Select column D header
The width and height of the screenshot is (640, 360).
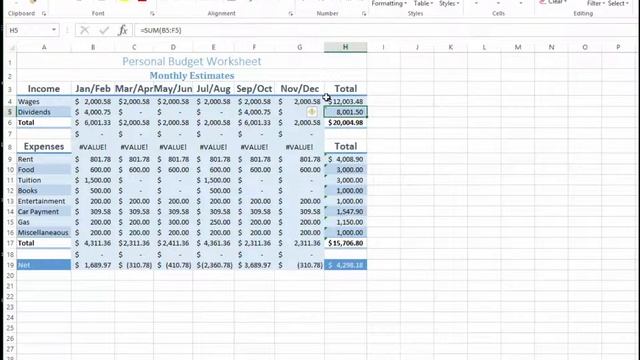[x=173, y=47]
